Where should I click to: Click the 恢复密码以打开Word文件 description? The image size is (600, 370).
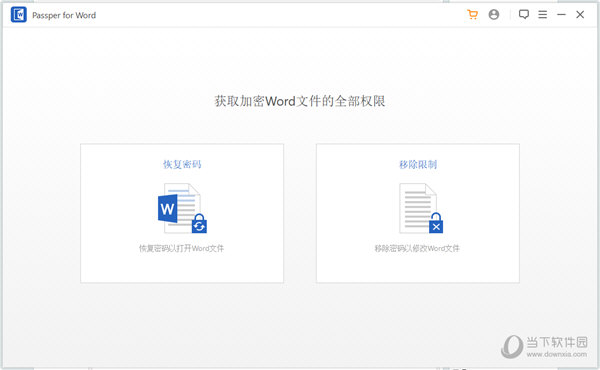pyautogui.click(x=181, y=249)
